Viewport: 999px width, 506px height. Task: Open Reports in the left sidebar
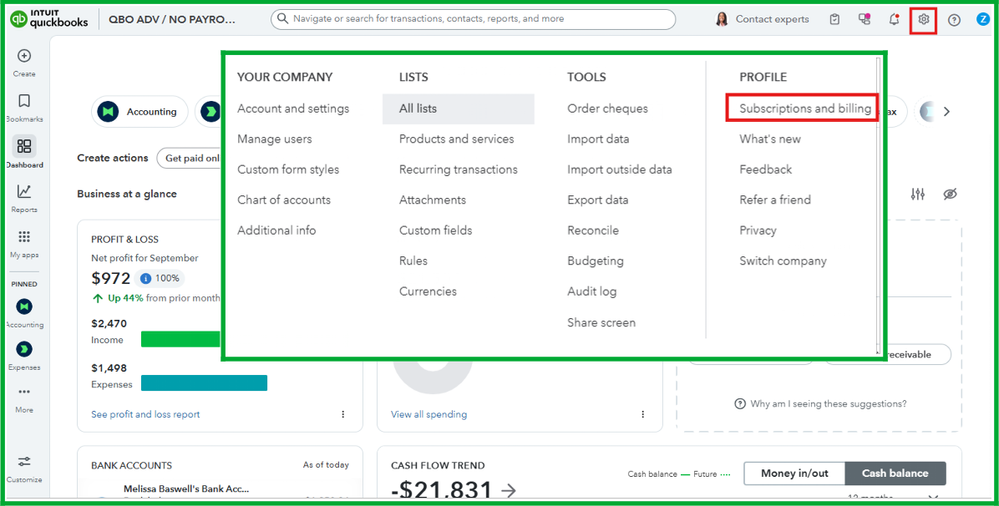24,192
